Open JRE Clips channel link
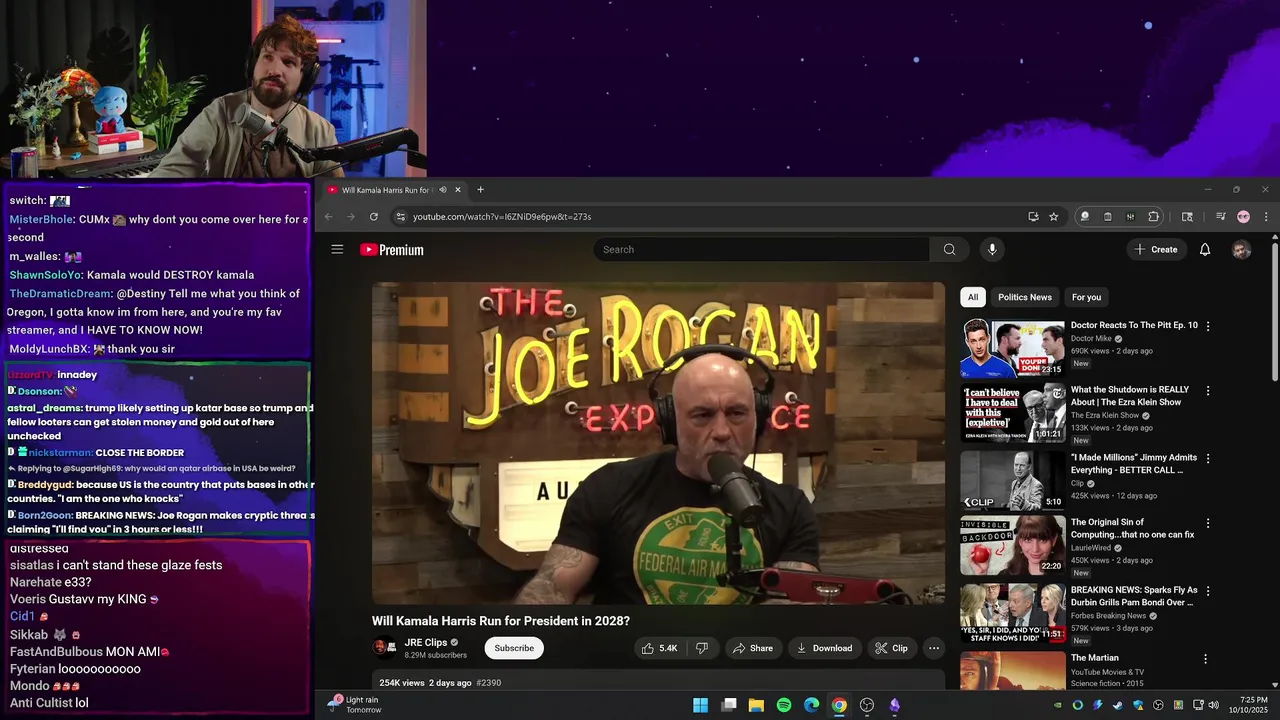The width and height of the screenshot is (1280, 720). click(426, 643)
